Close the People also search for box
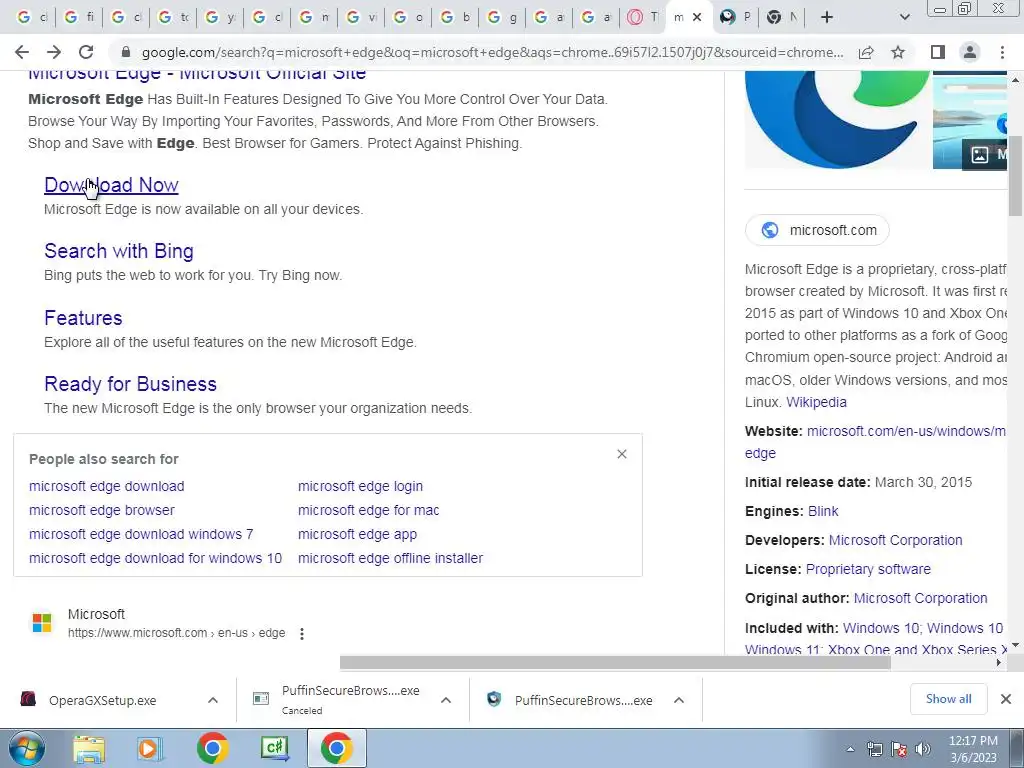 (622, 454)
